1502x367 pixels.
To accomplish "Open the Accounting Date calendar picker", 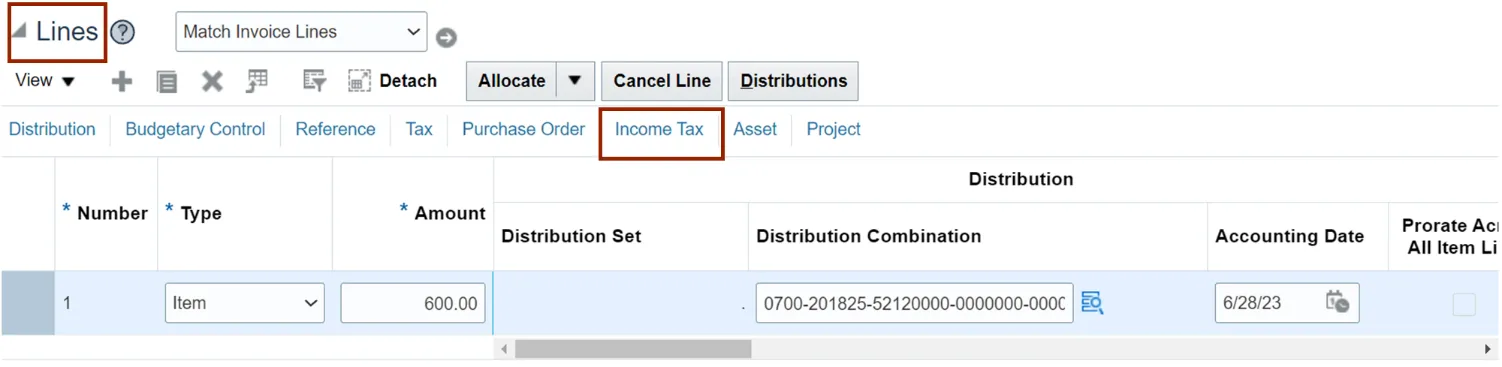I will (x=1337, y=302).
